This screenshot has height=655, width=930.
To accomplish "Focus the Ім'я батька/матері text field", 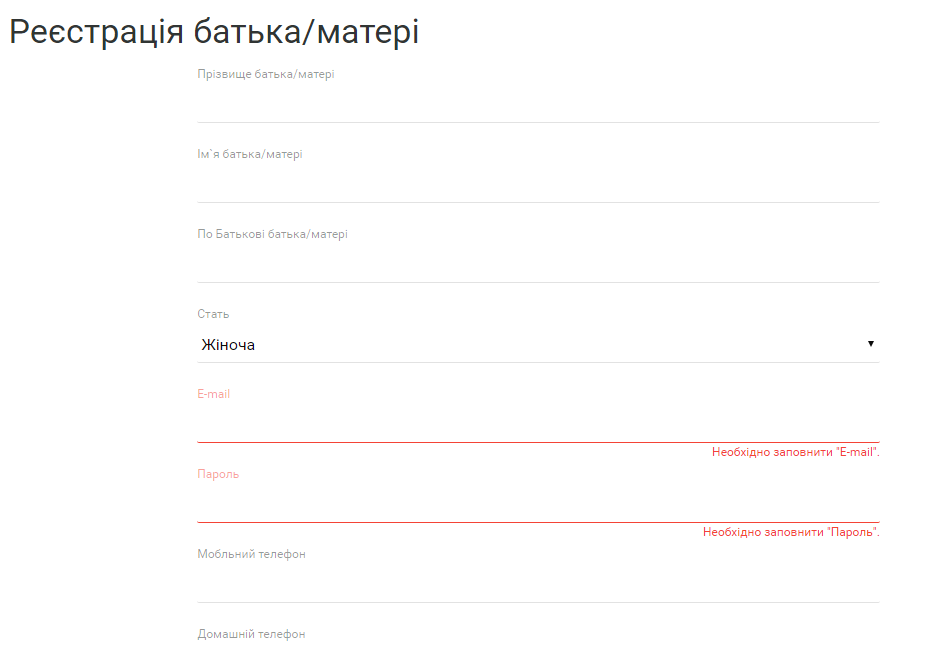I will coord(538,185).
